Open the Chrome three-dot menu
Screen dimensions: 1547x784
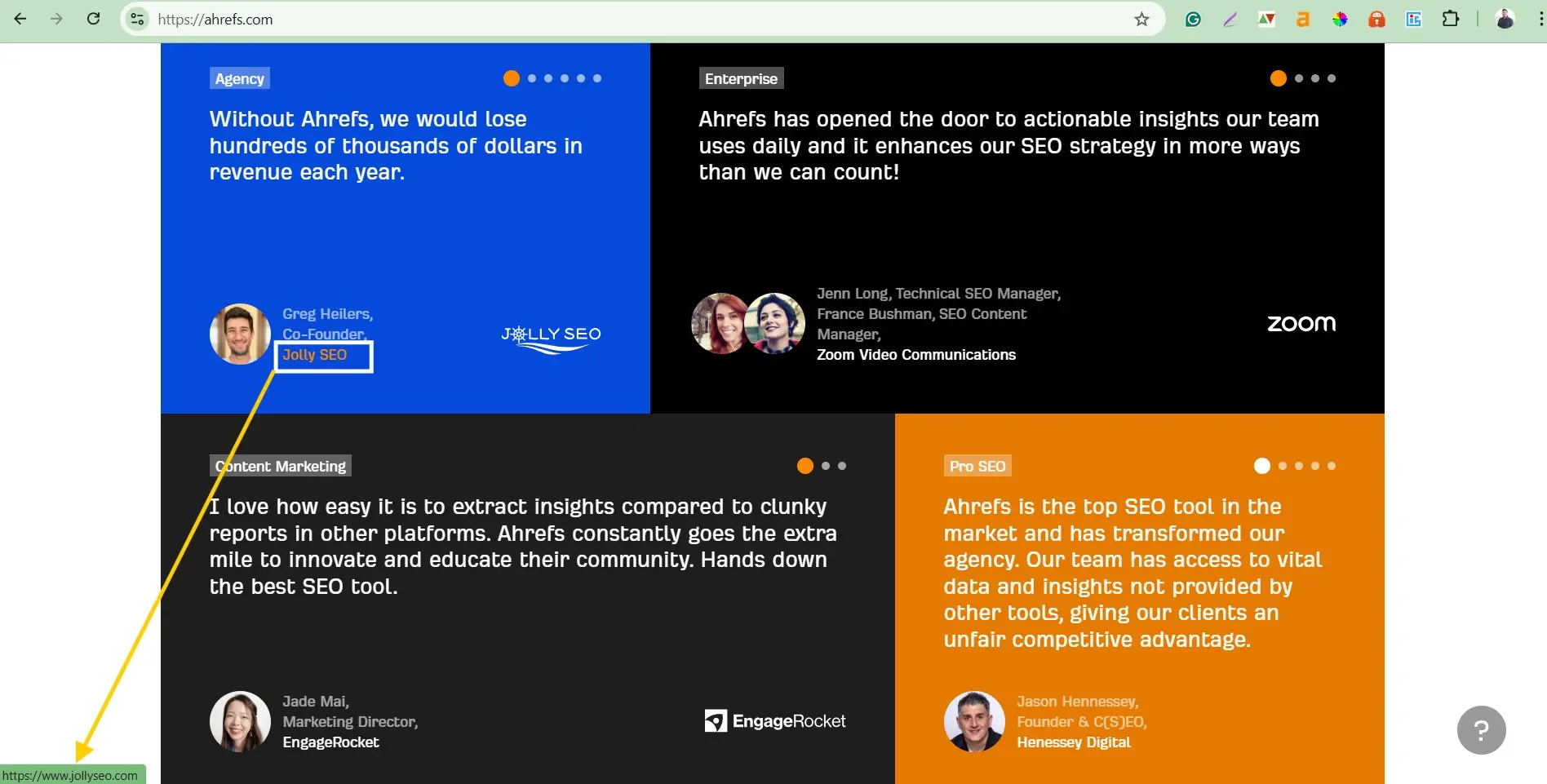1540,20
